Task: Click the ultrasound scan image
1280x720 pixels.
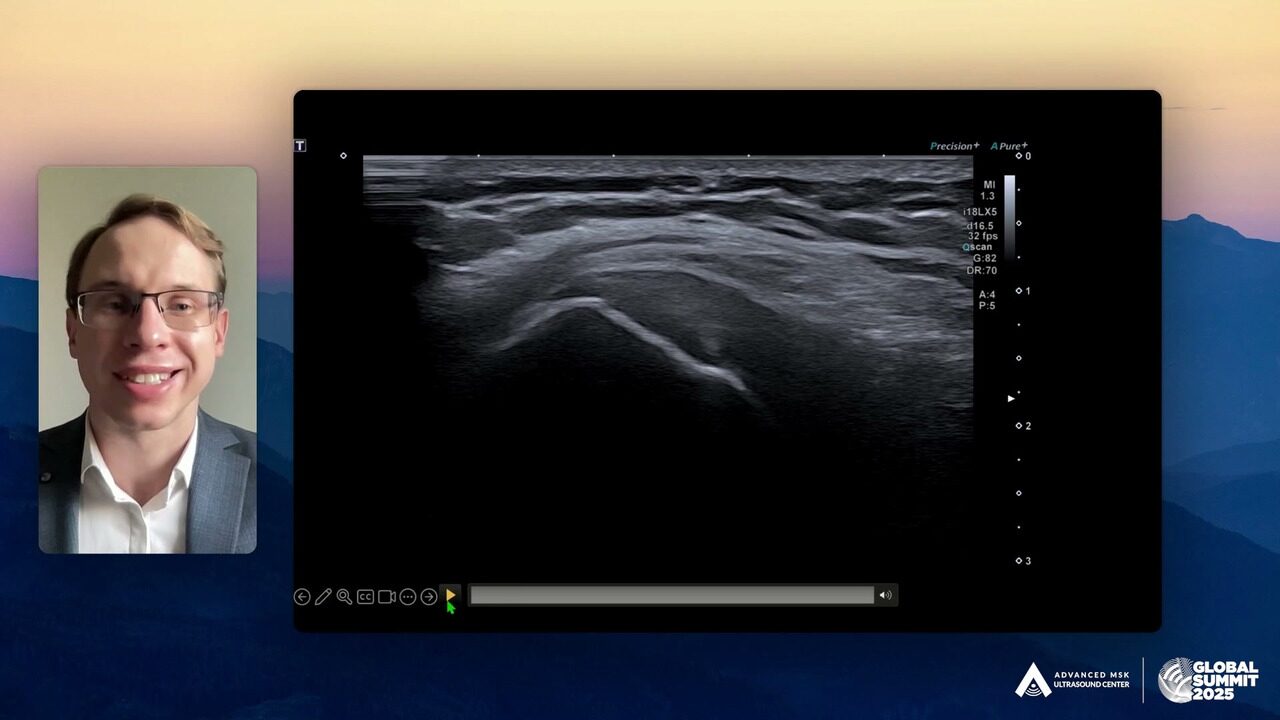Action: [x=668, y=358]
